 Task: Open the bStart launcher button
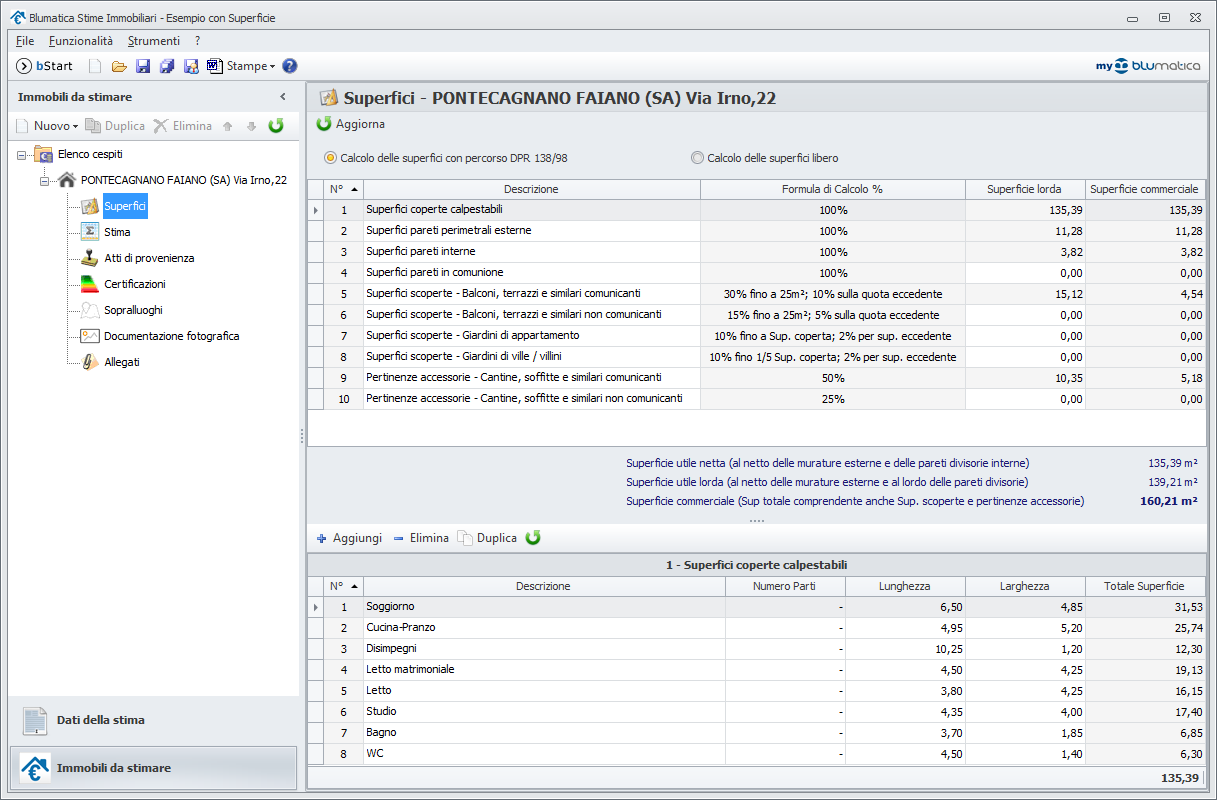point(45,66)
